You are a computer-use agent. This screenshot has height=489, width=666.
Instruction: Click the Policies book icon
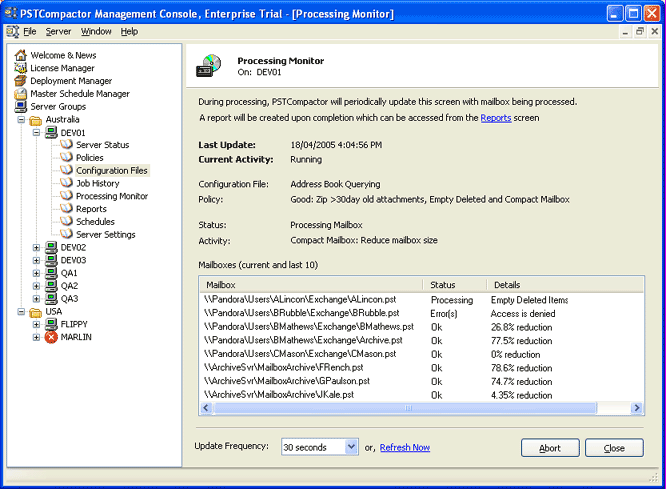click(x=66, y=157)
